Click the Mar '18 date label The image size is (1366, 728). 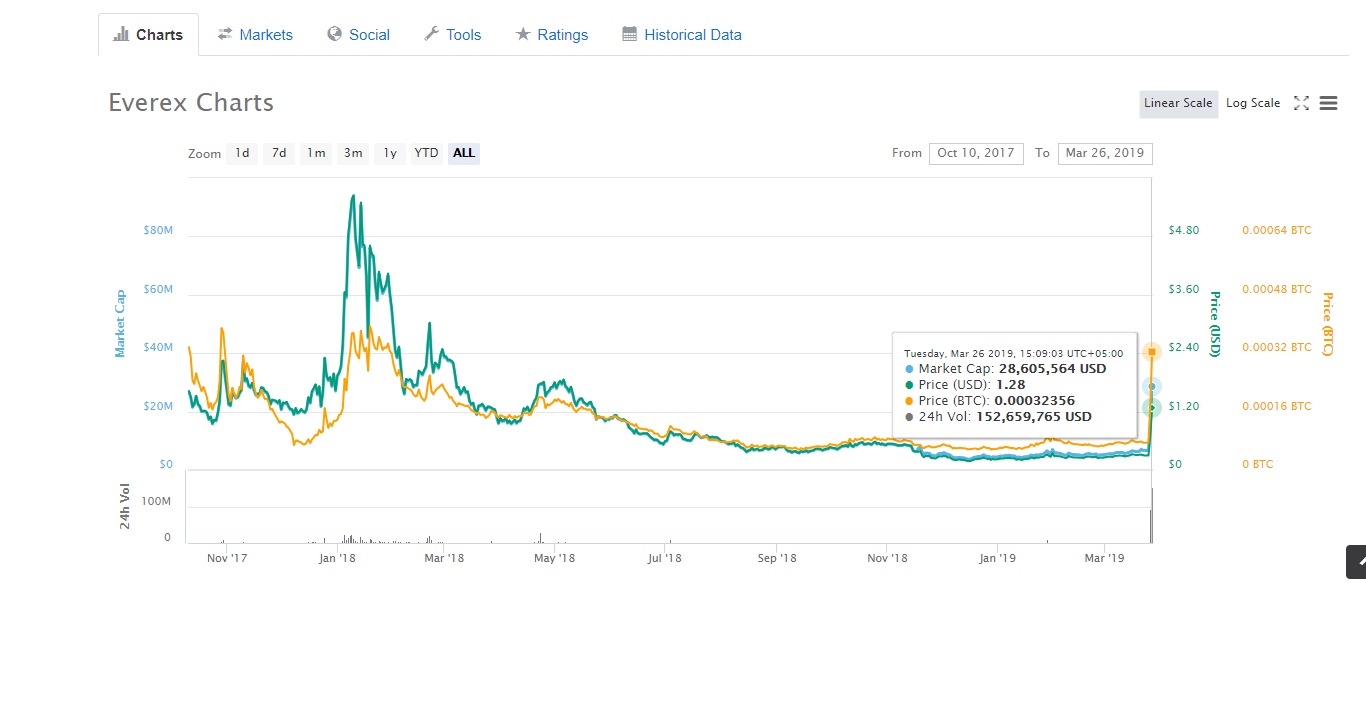tap(443, 558)
